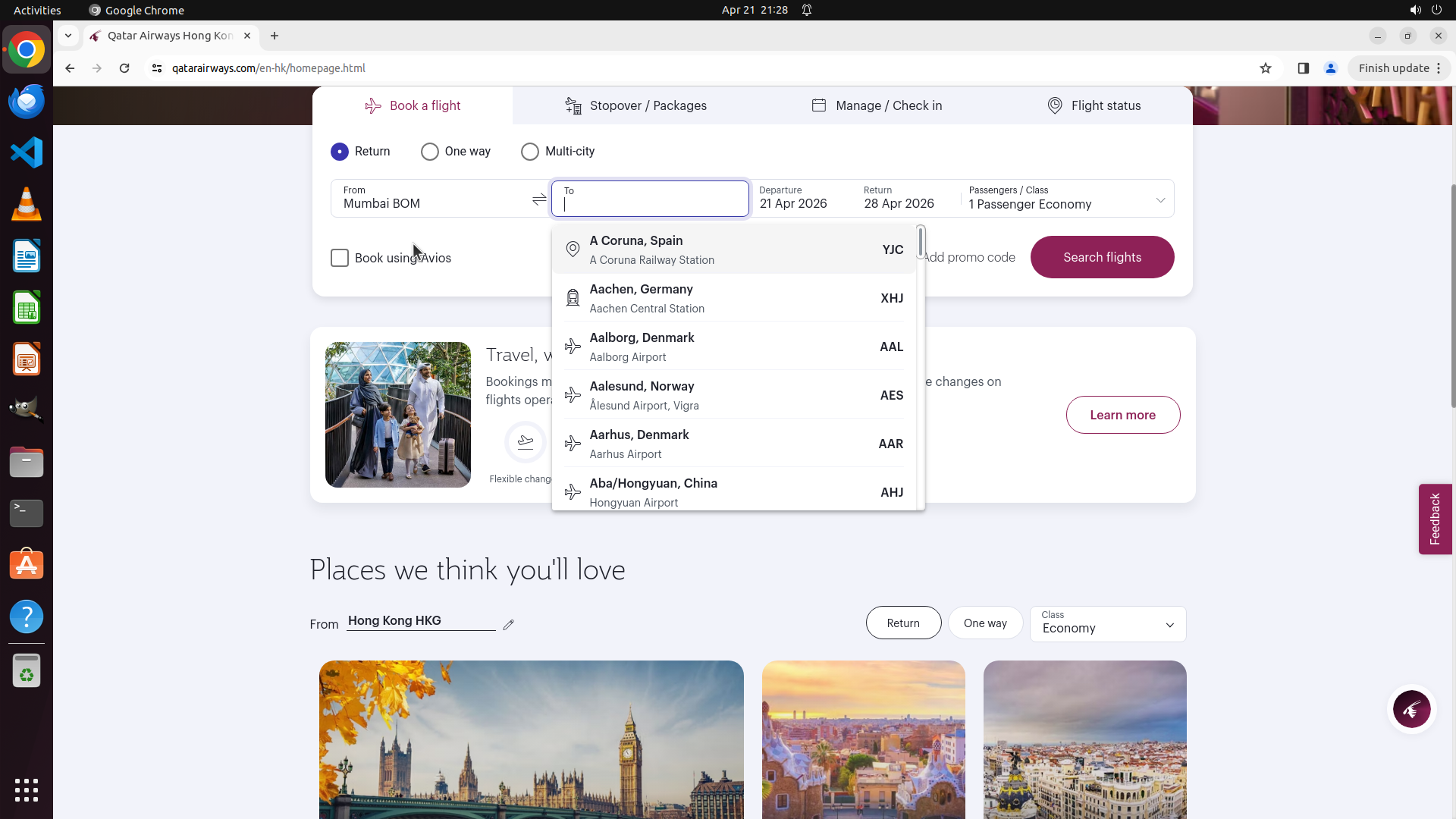Bookmark this page with star icon
Viewport: 1456px width, 819px height.
(x=1266, y=68)
